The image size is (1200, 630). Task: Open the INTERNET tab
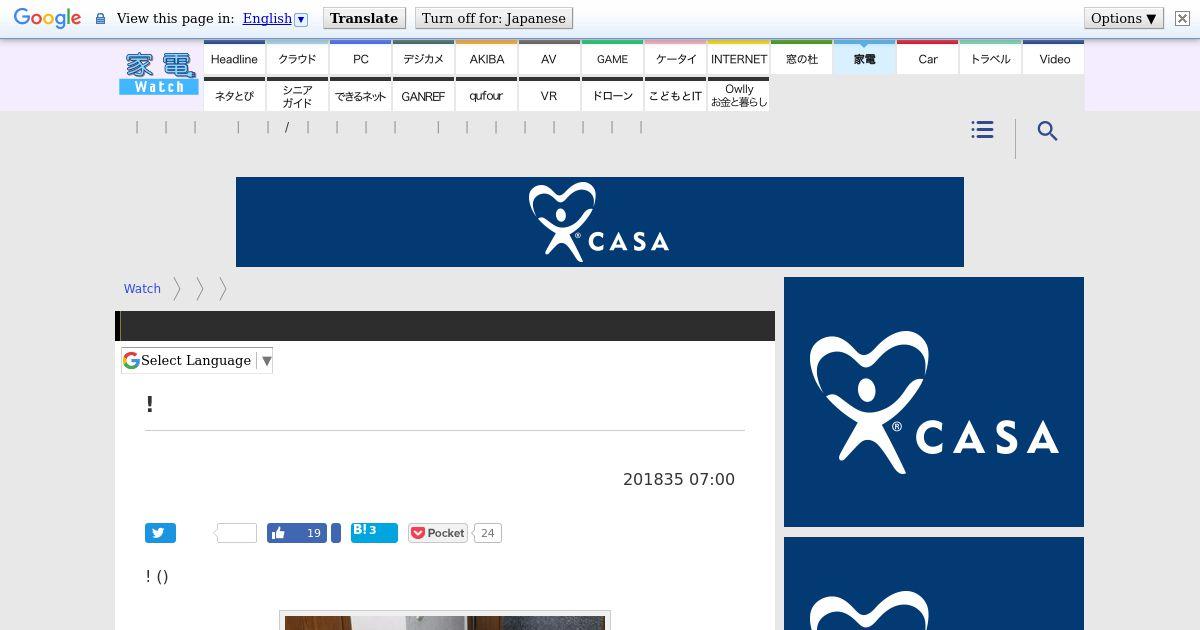[738, 58]
